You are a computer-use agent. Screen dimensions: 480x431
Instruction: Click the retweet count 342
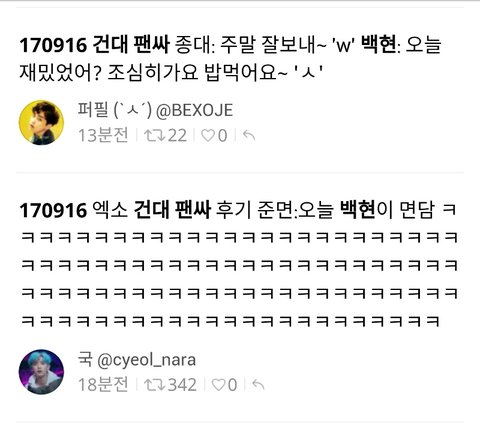click(x=182, y=385)
